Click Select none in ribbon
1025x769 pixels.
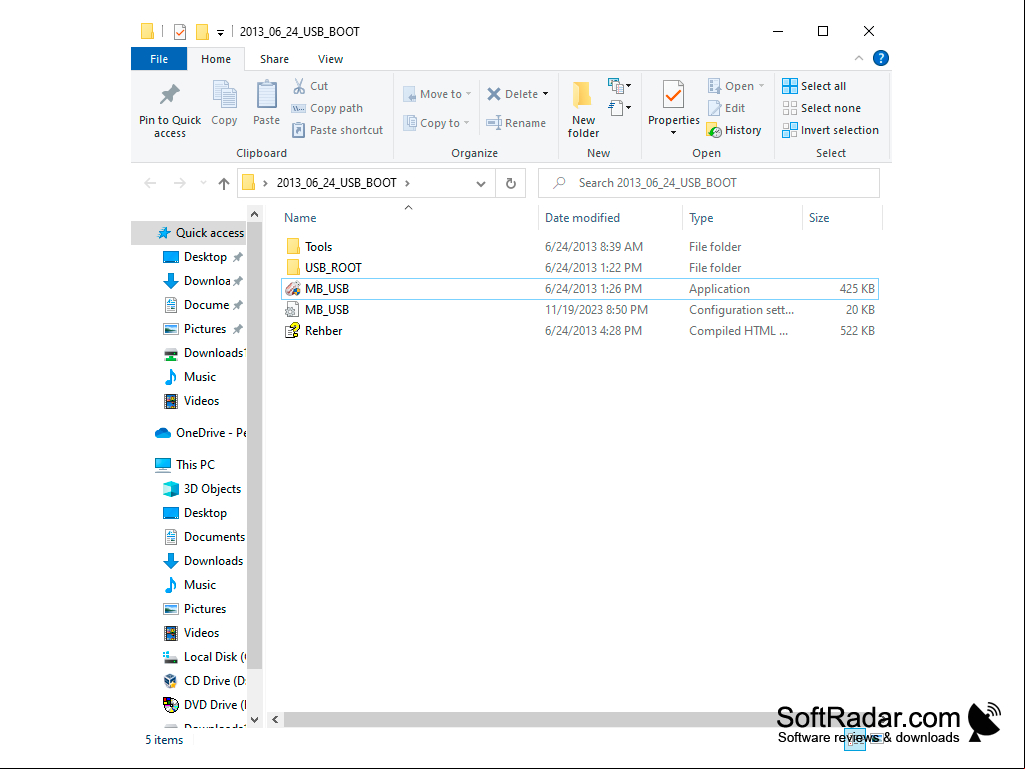click(822, 108)
